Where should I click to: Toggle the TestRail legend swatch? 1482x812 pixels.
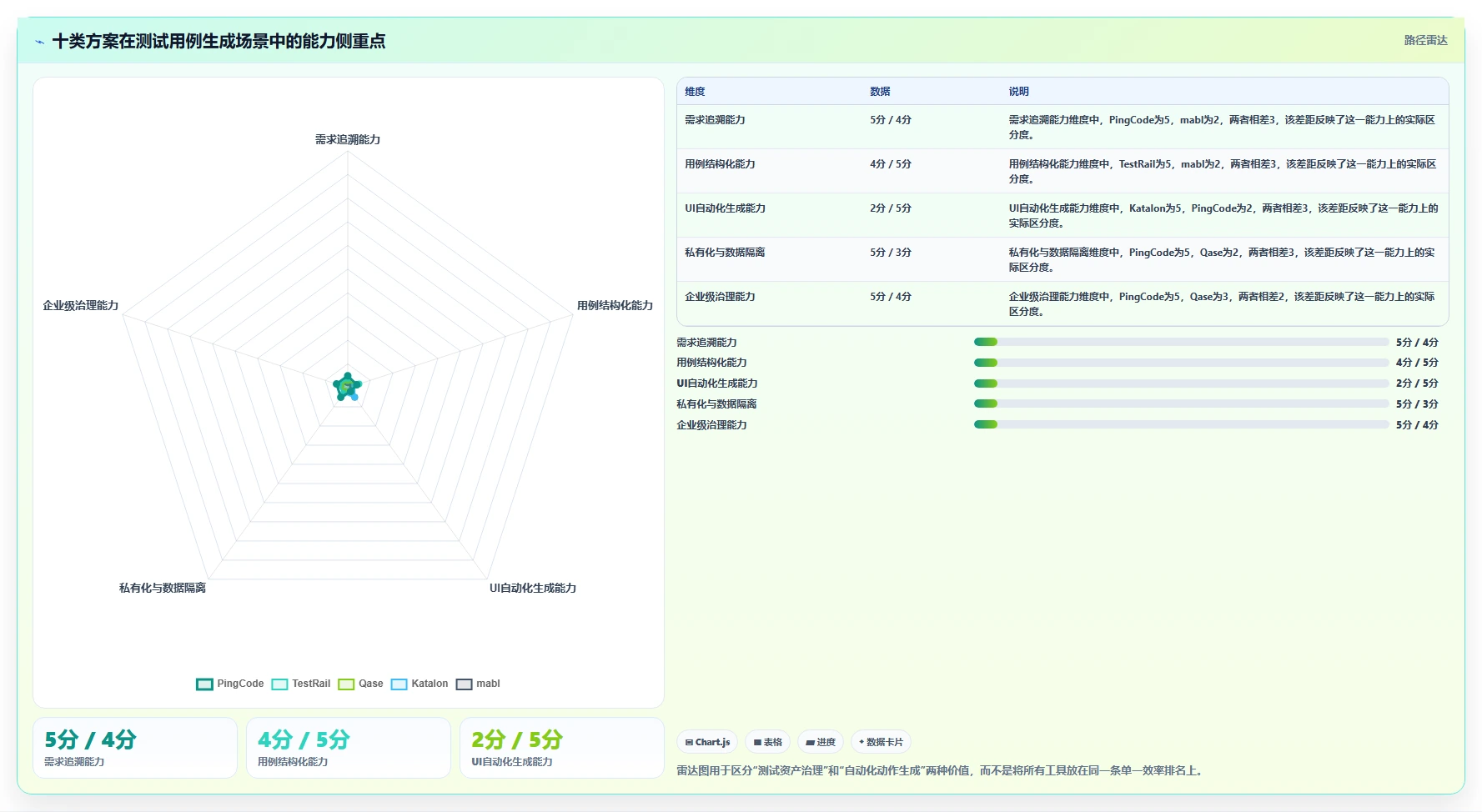point(279,684)
